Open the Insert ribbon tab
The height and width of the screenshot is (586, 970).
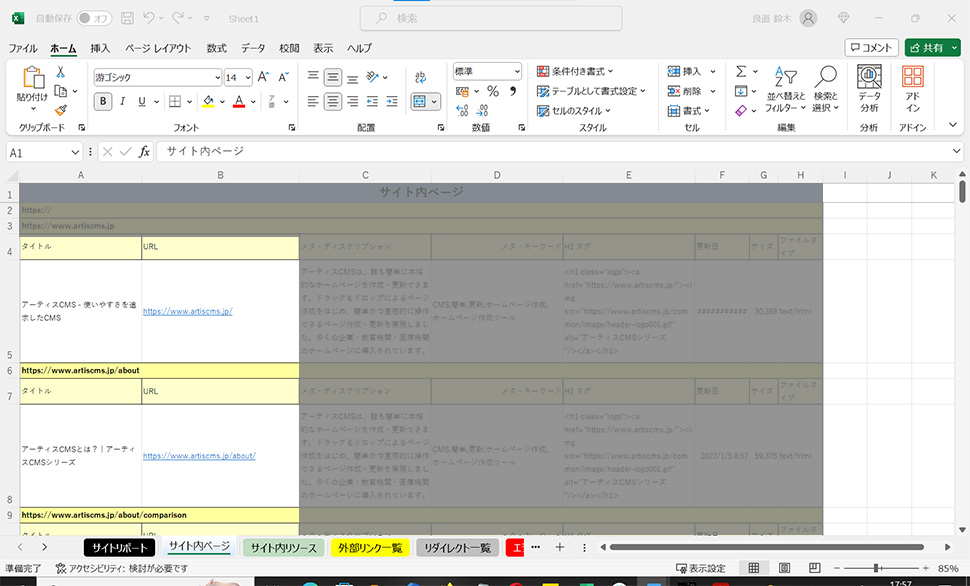coord(100,48)
